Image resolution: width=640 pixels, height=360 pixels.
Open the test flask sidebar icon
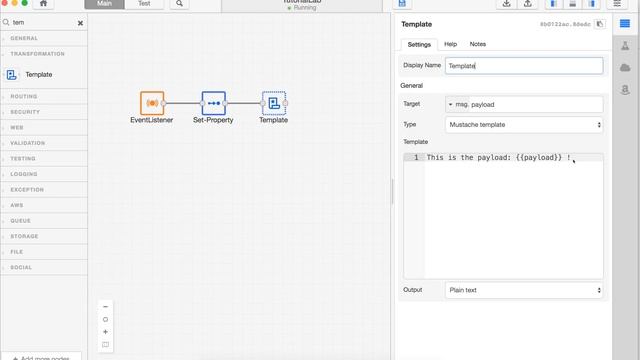[625, 46]
